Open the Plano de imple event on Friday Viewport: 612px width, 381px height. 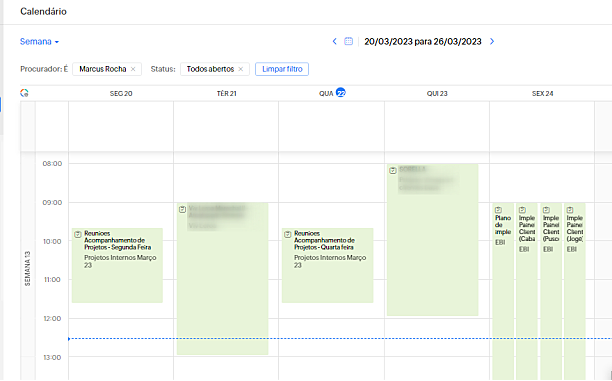503,291
